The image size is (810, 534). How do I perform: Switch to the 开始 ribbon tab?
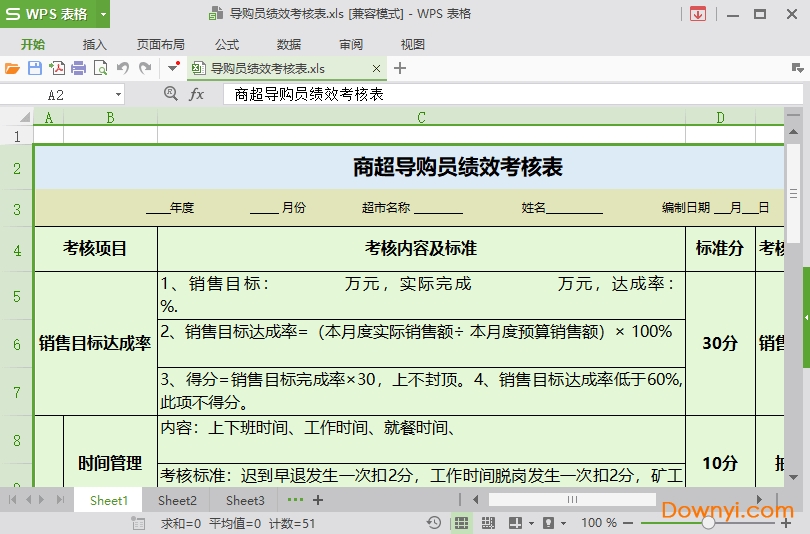click(33, 44)
